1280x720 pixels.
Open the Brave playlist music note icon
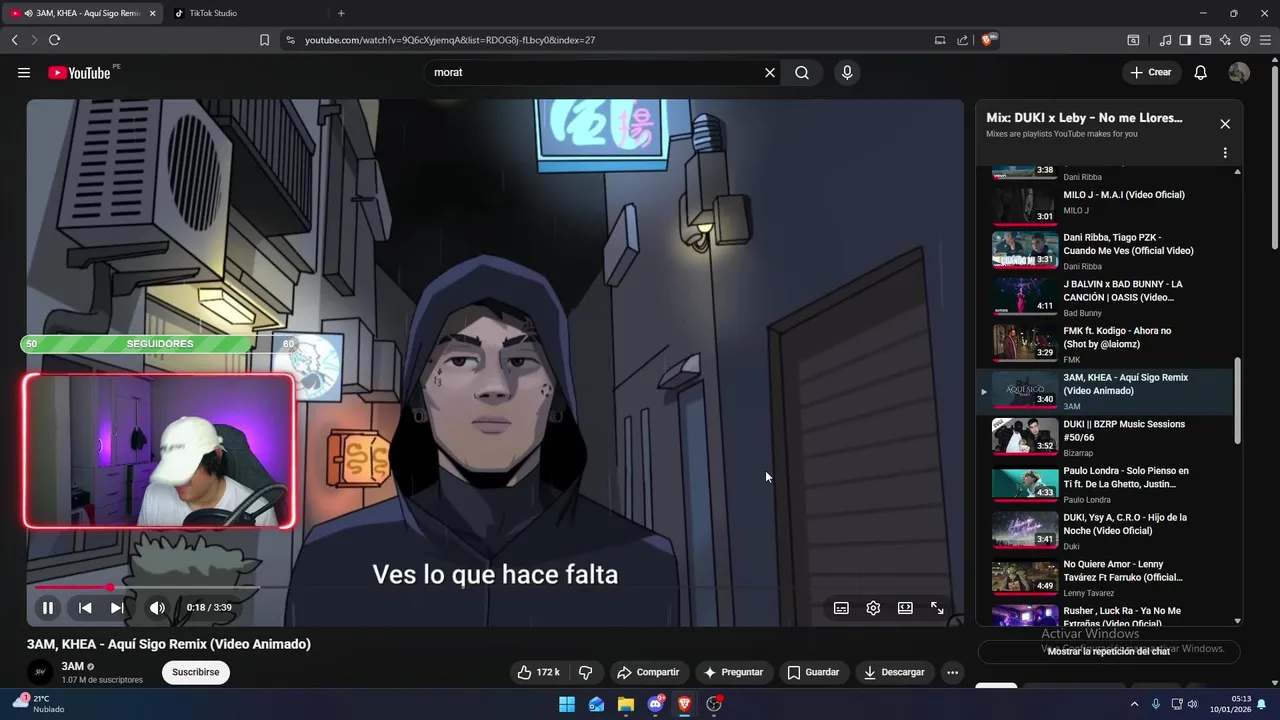tap(1165, 40)
